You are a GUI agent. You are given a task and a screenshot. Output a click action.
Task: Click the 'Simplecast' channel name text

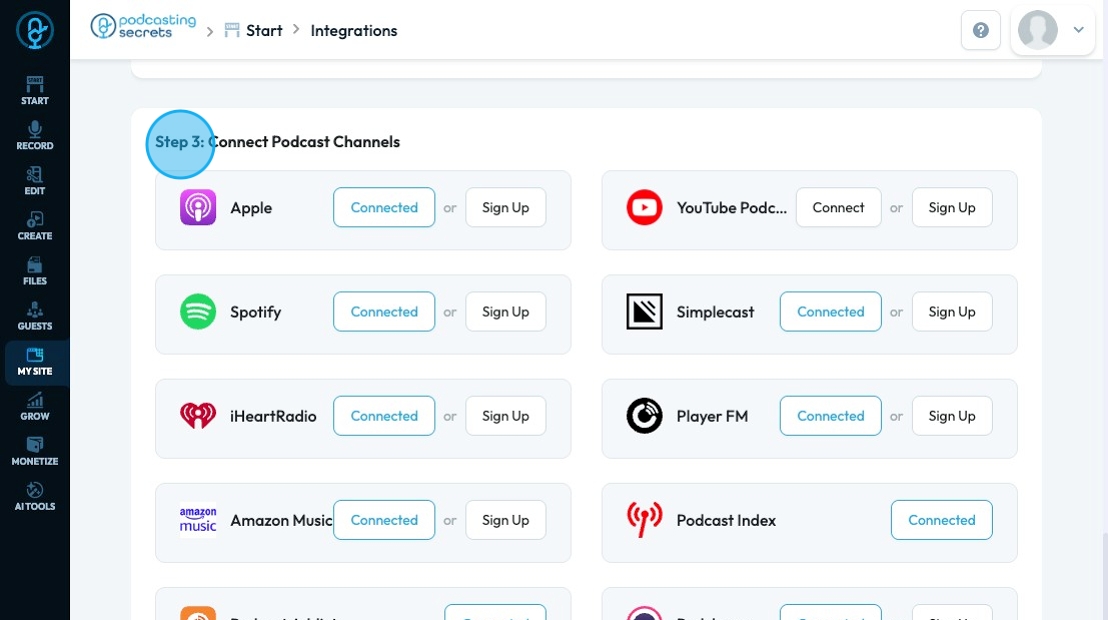click(715, 312)
